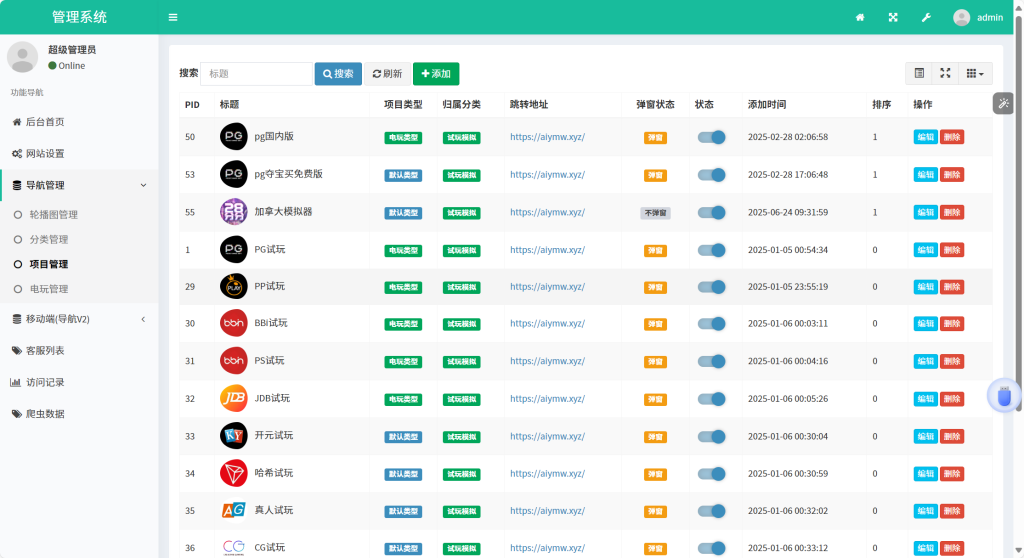
Task: Click the 标题 search input field
Action: point(256,74)
